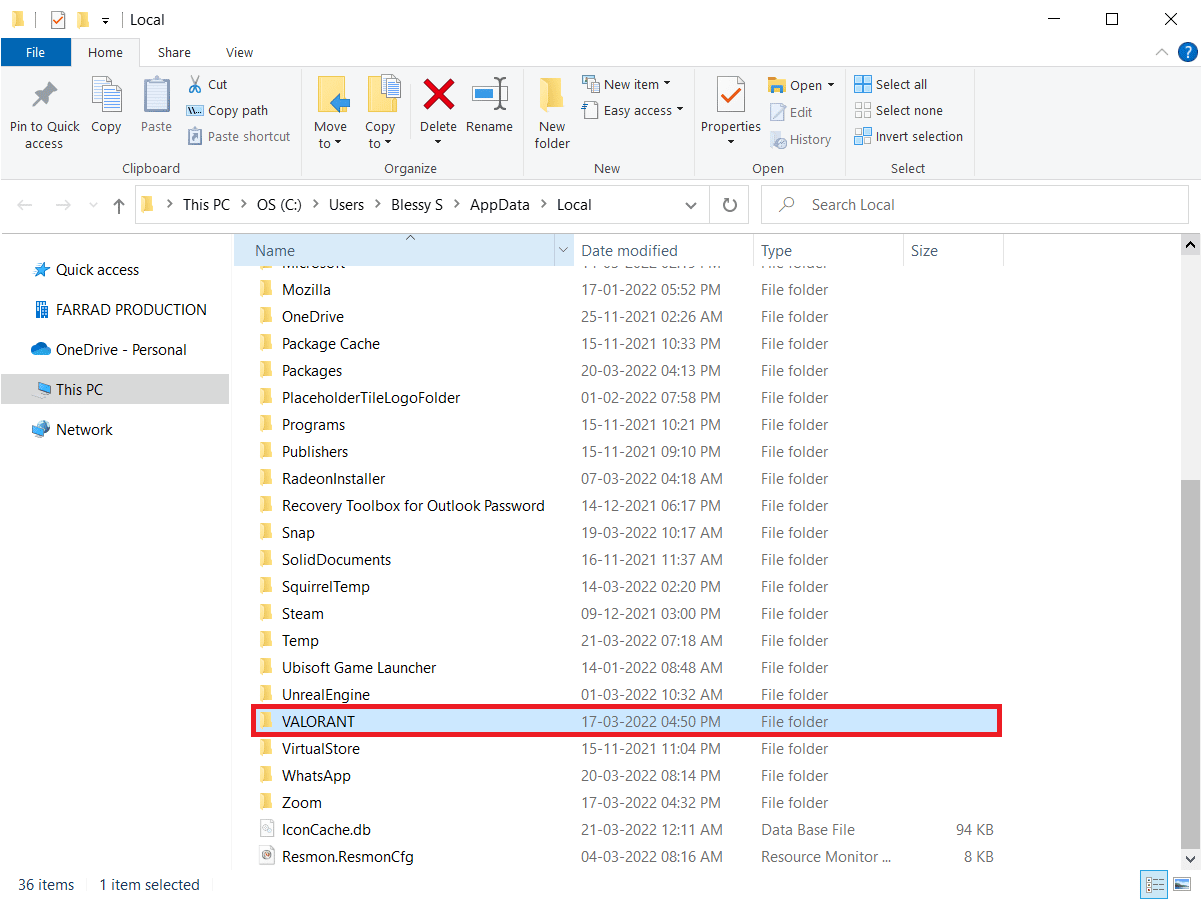
Task: Click the Pin to Quick access icon
Action: [44, 95]
